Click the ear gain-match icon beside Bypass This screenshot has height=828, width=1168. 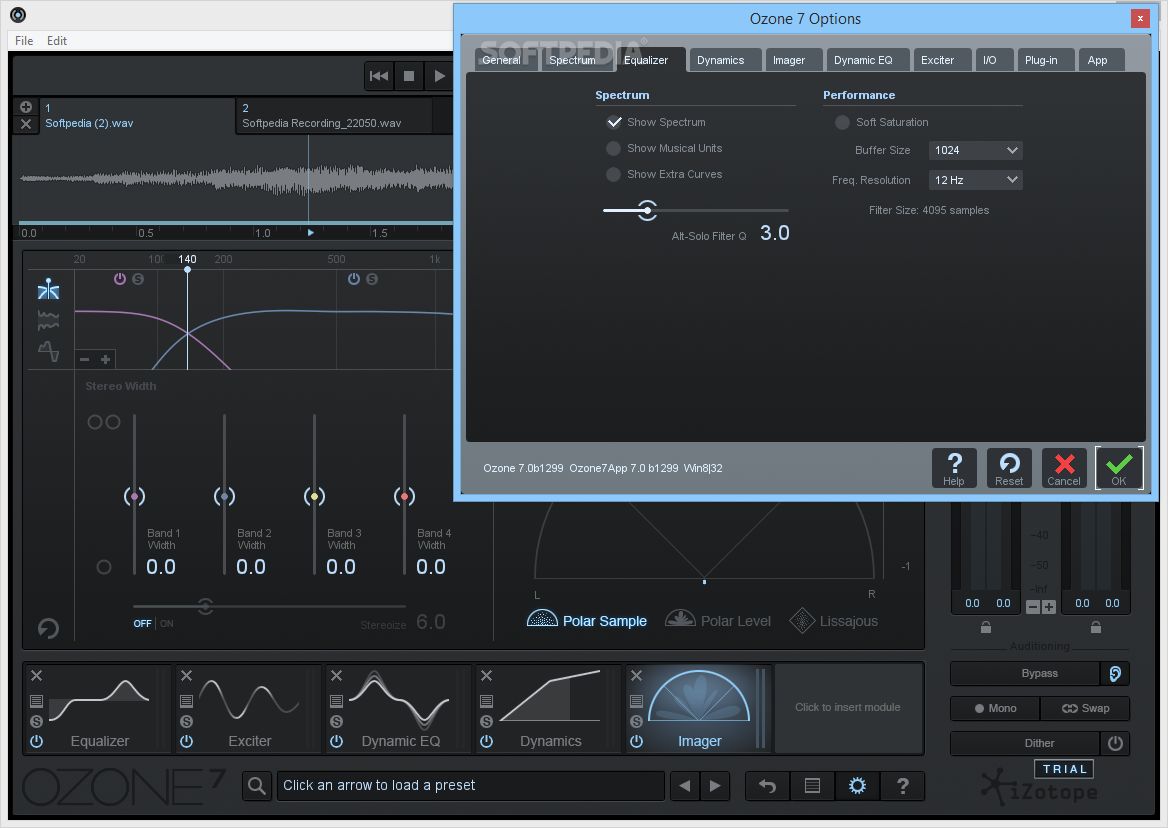1115,673
